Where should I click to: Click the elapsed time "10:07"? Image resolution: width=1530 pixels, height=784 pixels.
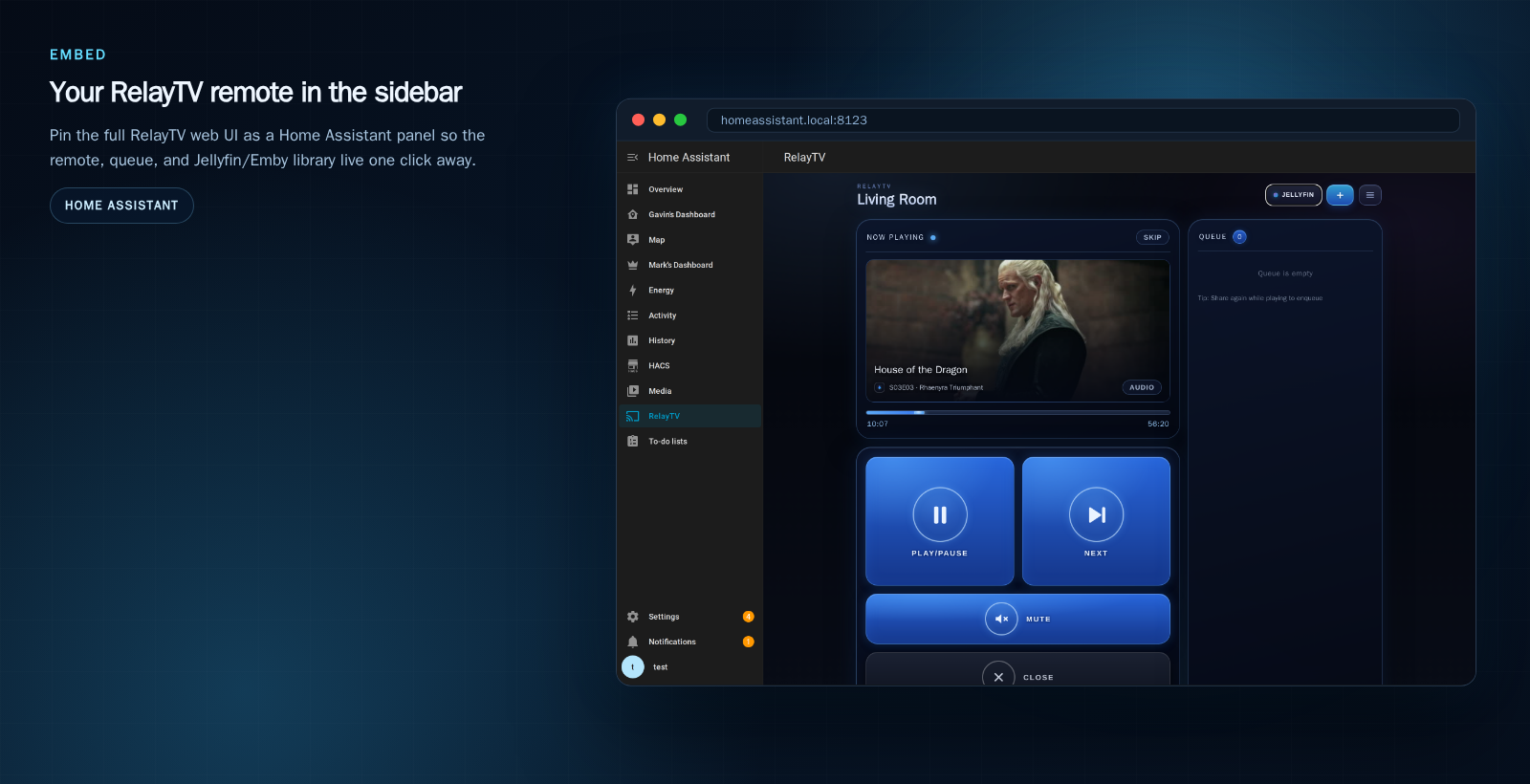[877, 424]
